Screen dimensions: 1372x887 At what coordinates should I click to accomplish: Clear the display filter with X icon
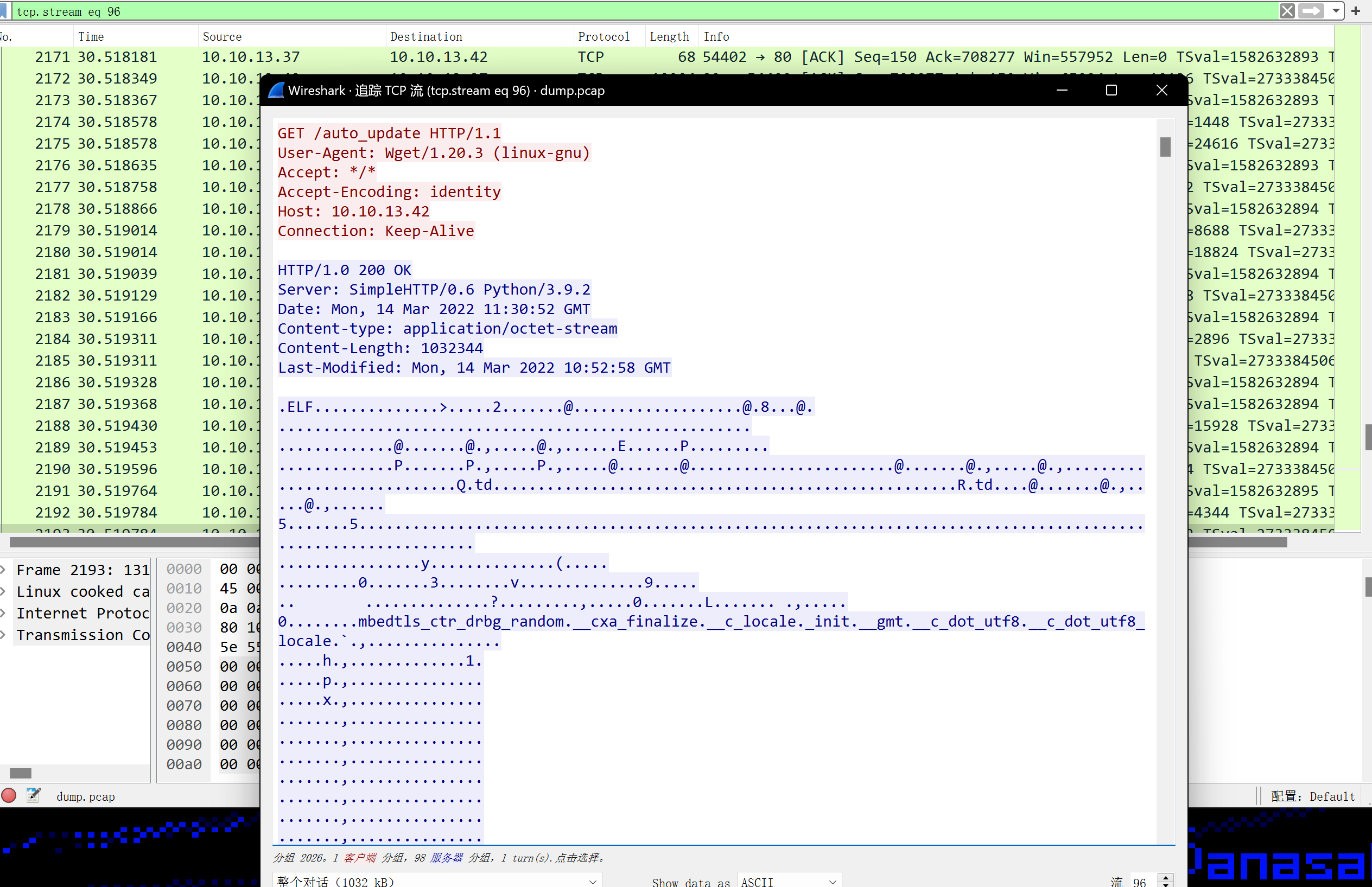tap(1287, 11)
